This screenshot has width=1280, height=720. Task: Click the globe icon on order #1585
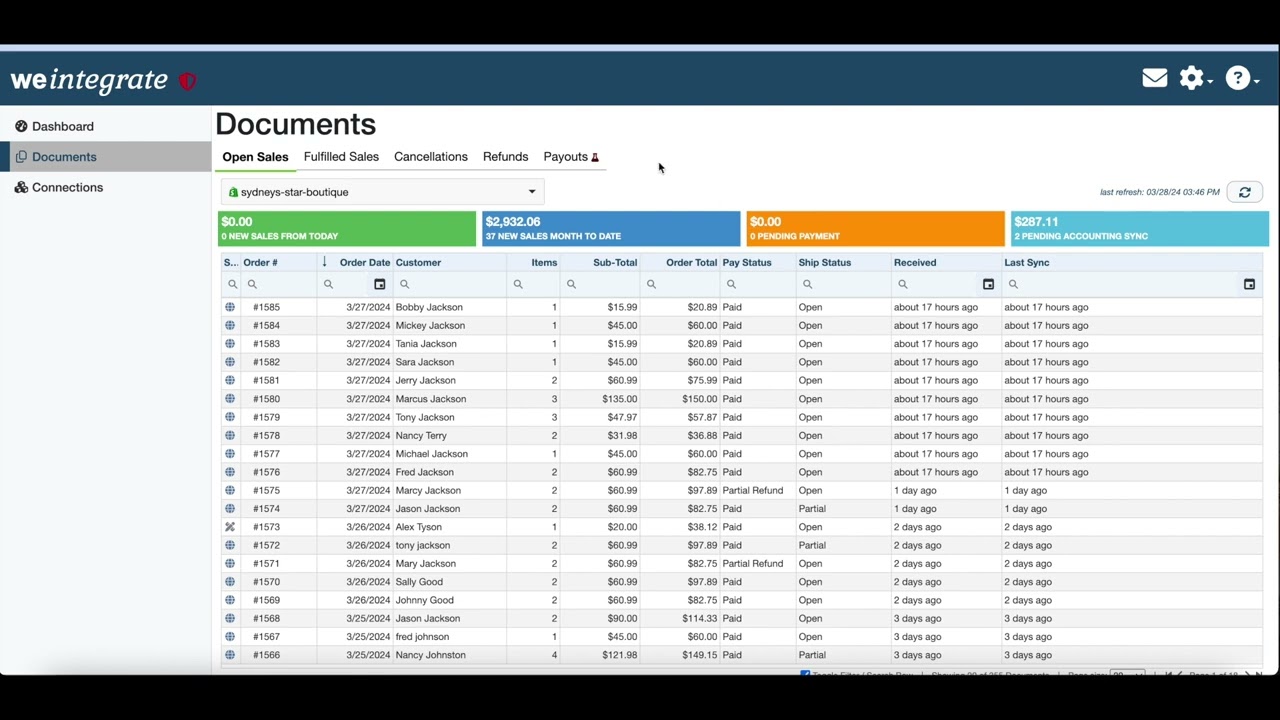229,307
